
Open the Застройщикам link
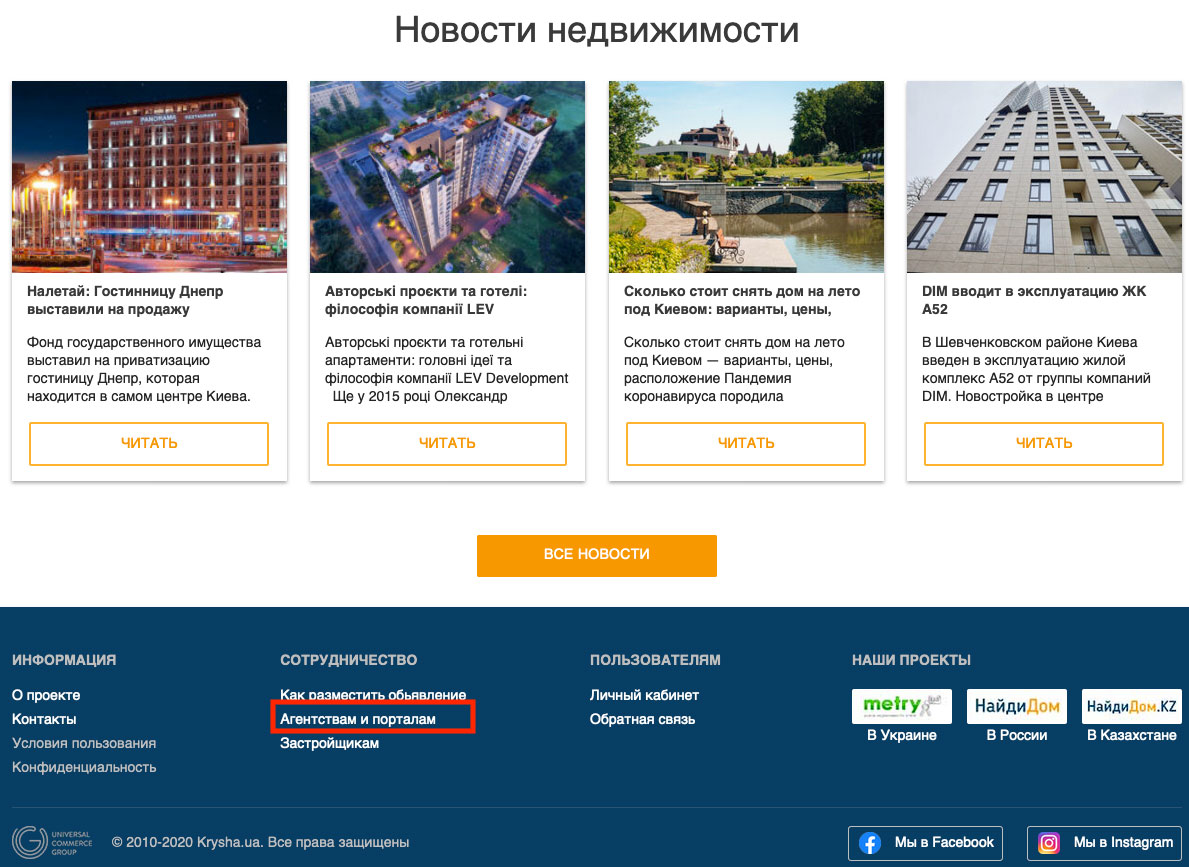(330, 743)
